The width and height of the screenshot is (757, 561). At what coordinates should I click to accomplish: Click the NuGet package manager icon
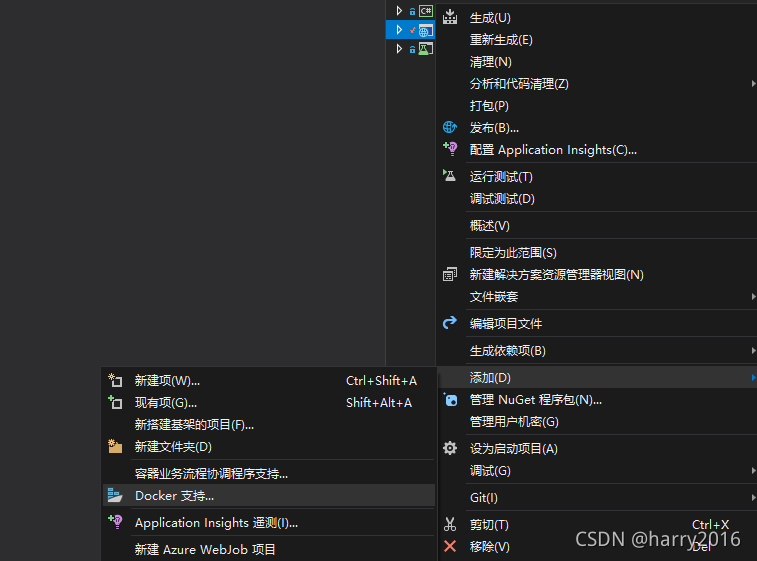[x=450, y=399]
